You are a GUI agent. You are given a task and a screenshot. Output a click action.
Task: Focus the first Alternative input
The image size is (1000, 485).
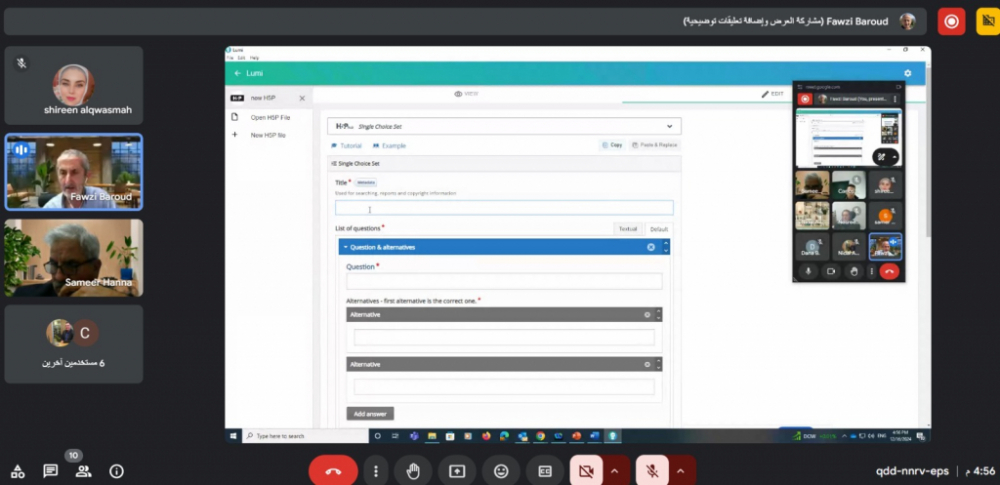504,338
